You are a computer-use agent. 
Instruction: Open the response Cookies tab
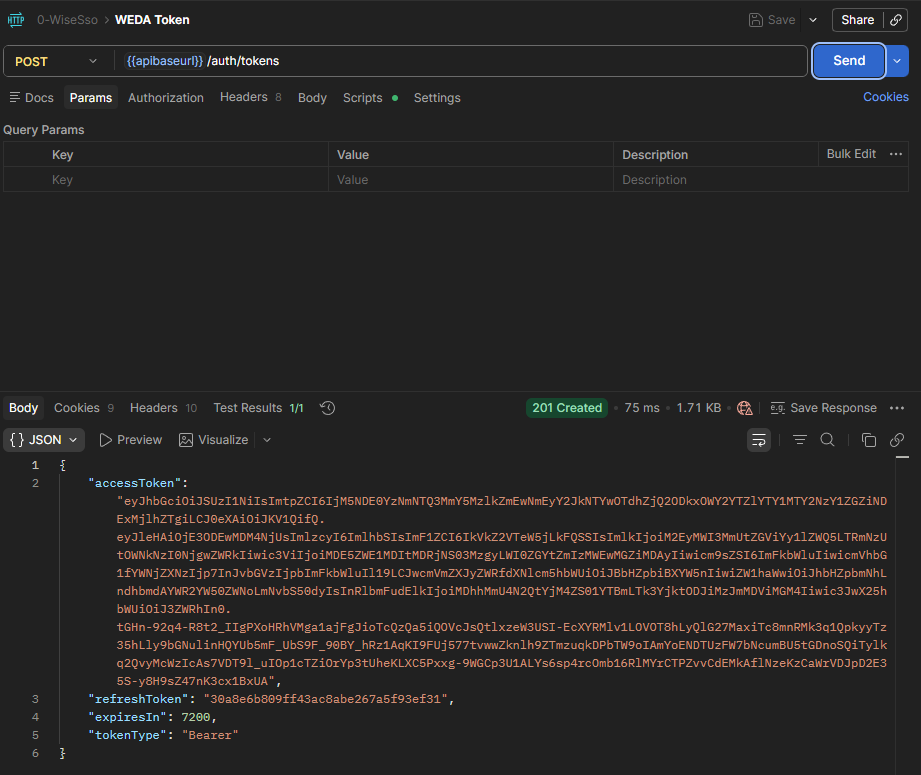coord(84,408)
